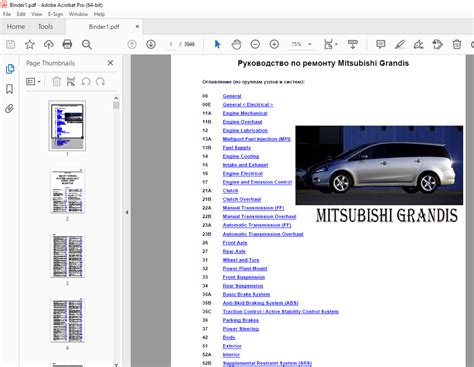Star this file with Bookmark icon
Image resolution: width=474 pixels, height=367 pixels.
[30, 44]
